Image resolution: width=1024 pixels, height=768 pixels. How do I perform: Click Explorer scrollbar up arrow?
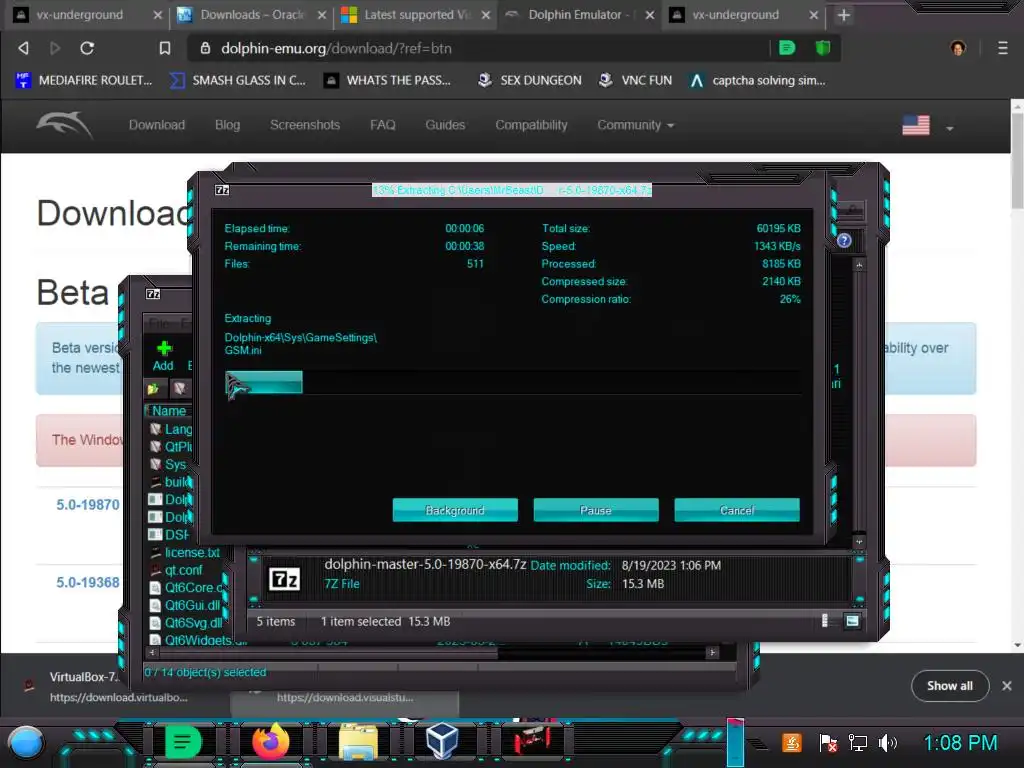click(x=859, y=265)
